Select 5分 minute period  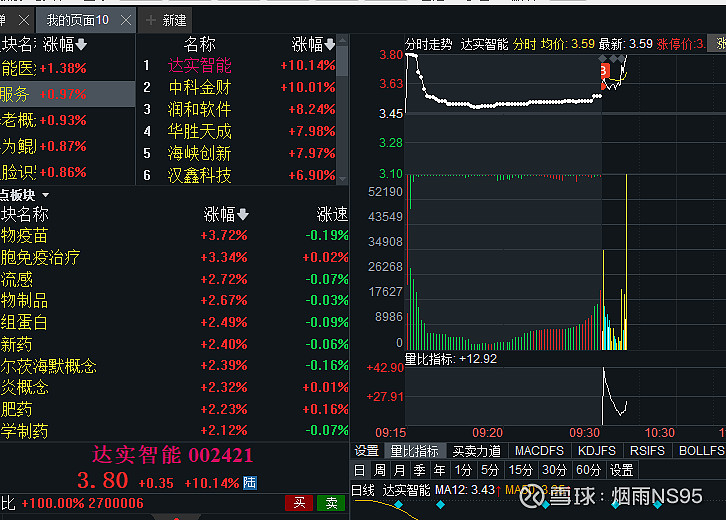point(490,470)
